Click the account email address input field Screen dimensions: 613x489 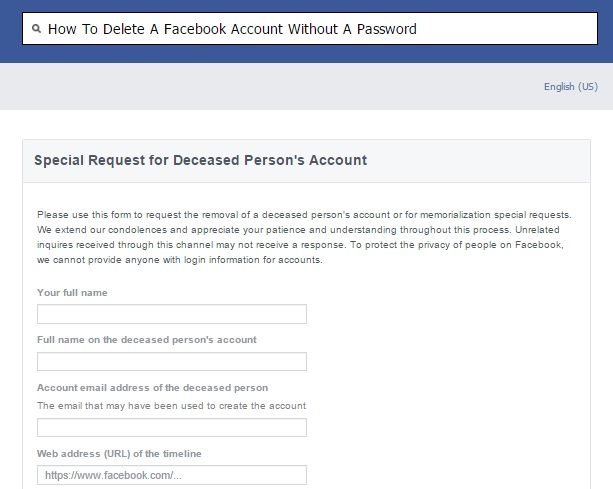[172, 428]
